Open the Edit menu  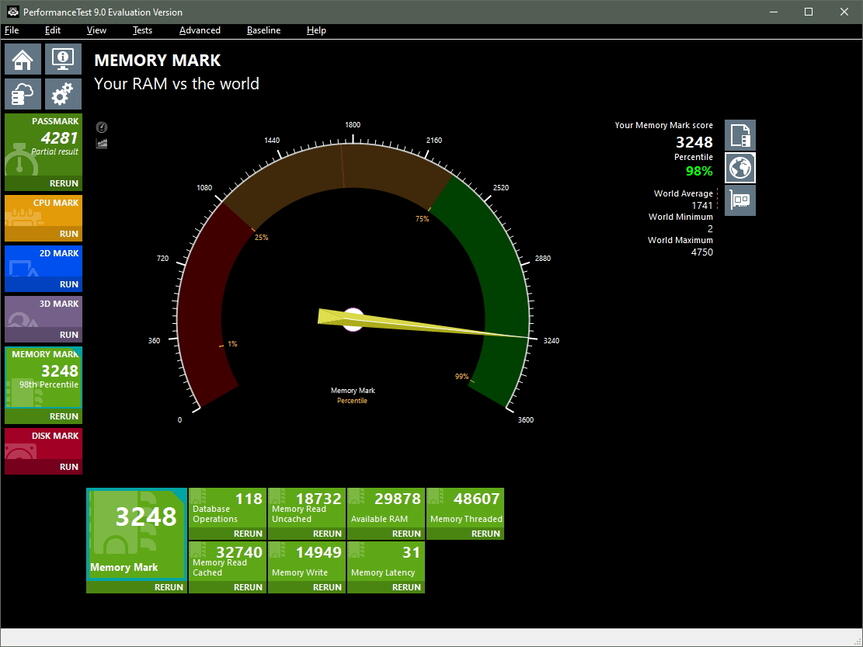coord(52,30)
